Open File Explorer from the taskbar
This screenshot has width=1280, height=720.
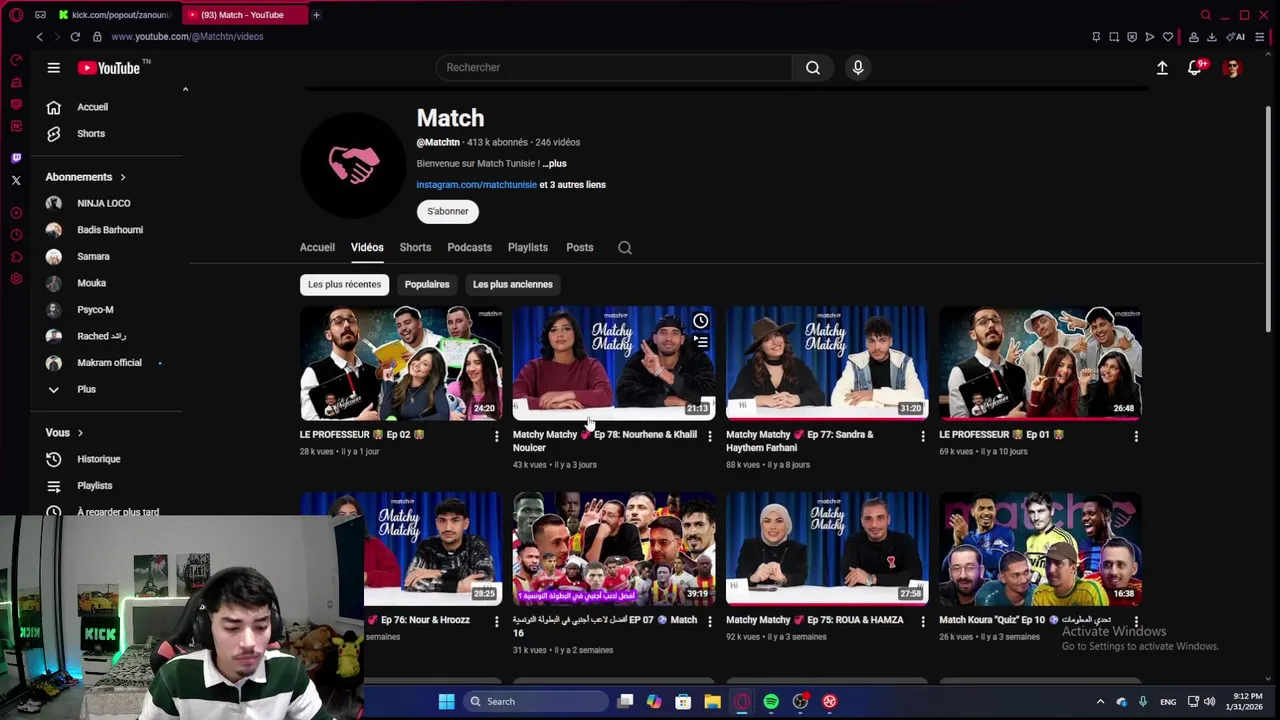(x=712, y=702)
